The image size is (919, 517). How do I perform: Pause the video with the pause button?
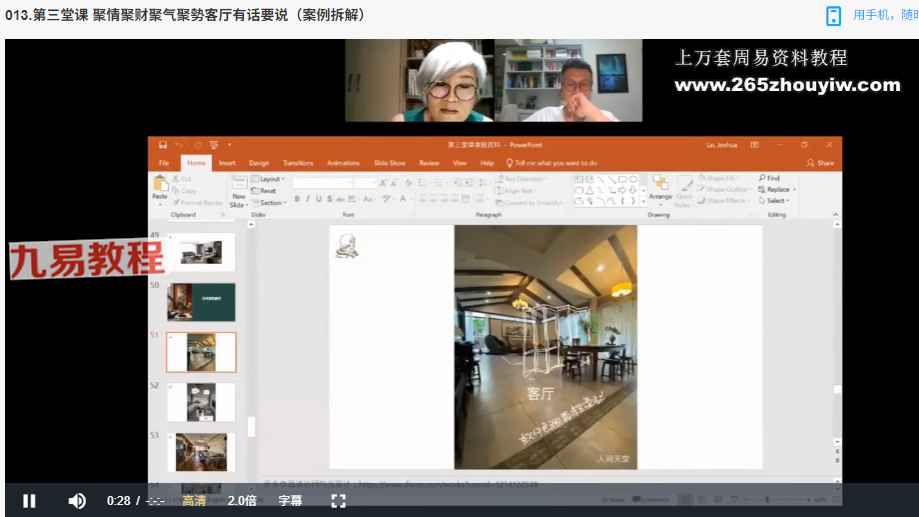pyautogui.click(x=29, y=501)
